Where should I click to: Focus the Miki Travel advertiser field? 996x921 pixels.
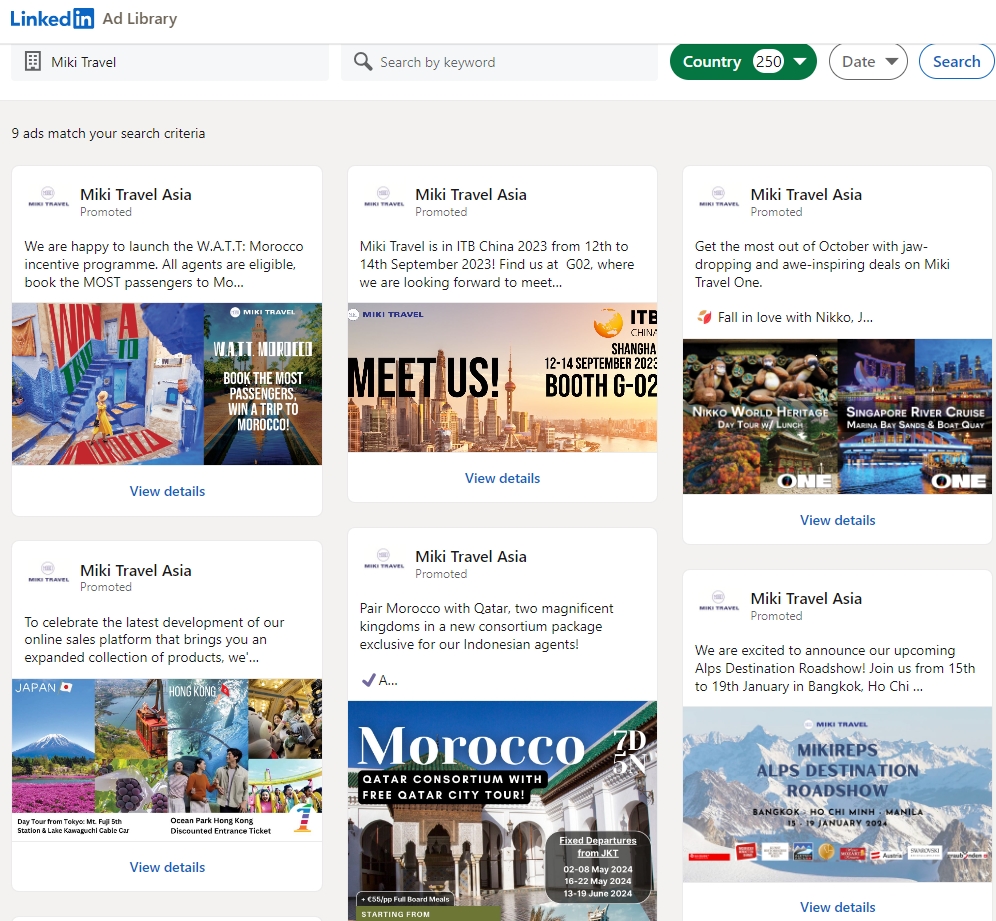tap(170, 62)
